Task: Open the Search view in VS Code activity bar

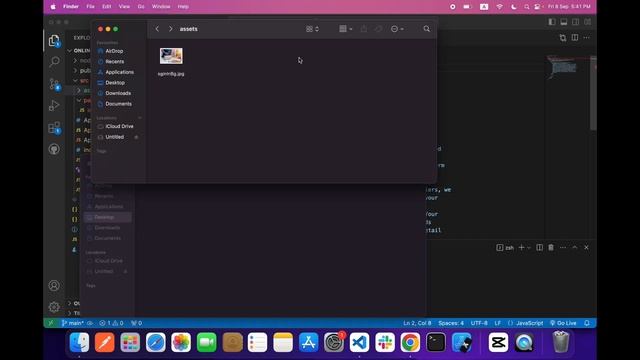Action: [x=54, y=62]
